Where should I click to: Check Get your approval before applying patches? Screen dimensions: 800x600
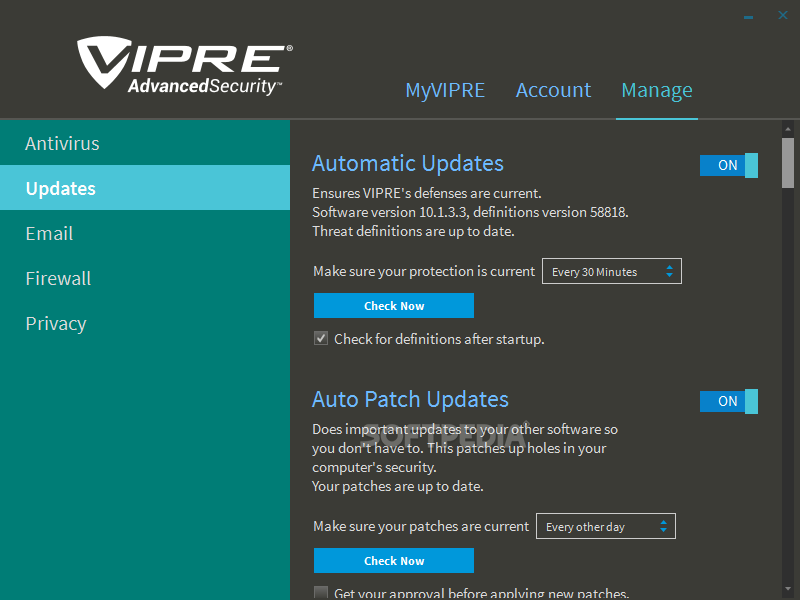(x=321, y=593)
